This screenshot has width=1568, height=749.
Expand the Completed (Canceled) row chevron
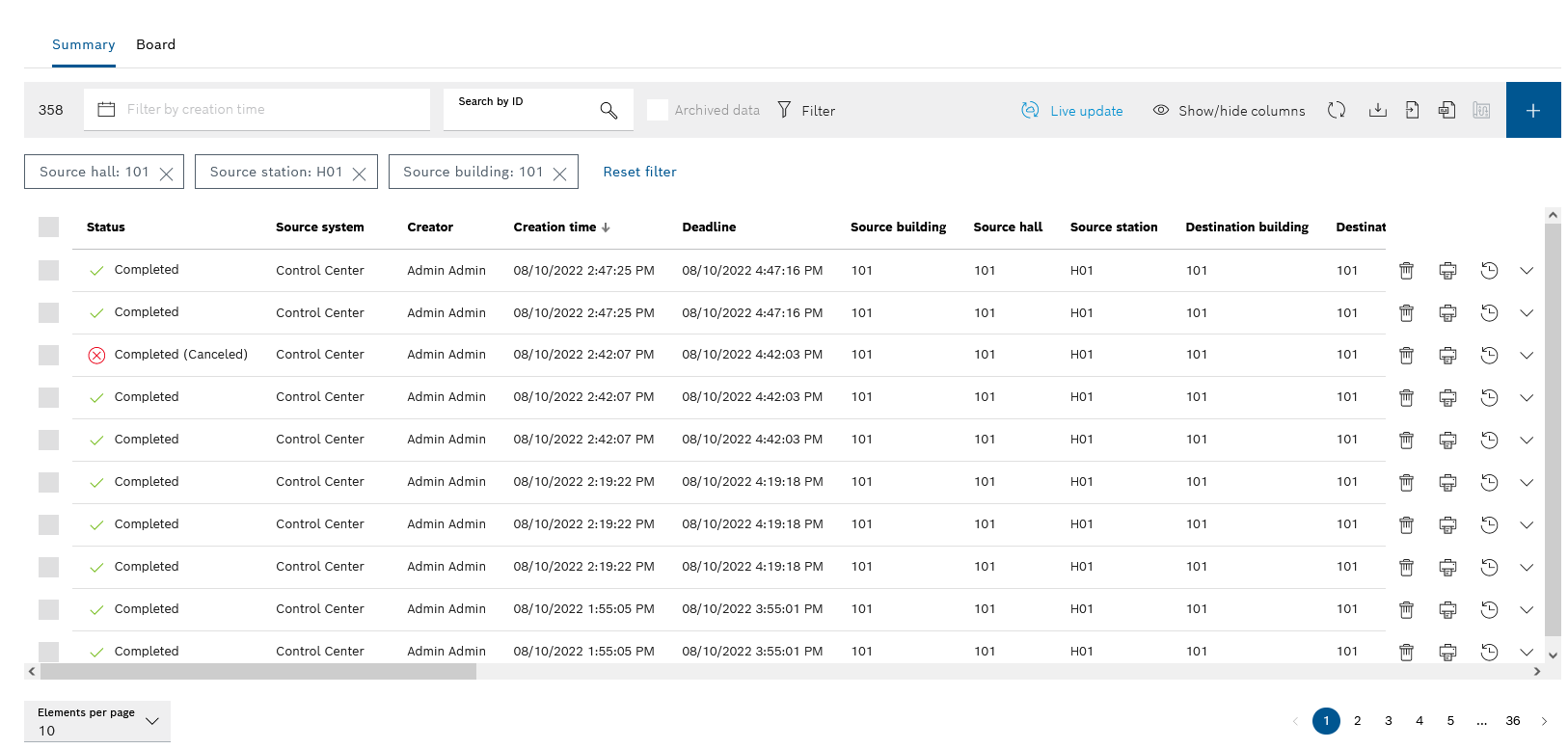[x=1527, y=355]
